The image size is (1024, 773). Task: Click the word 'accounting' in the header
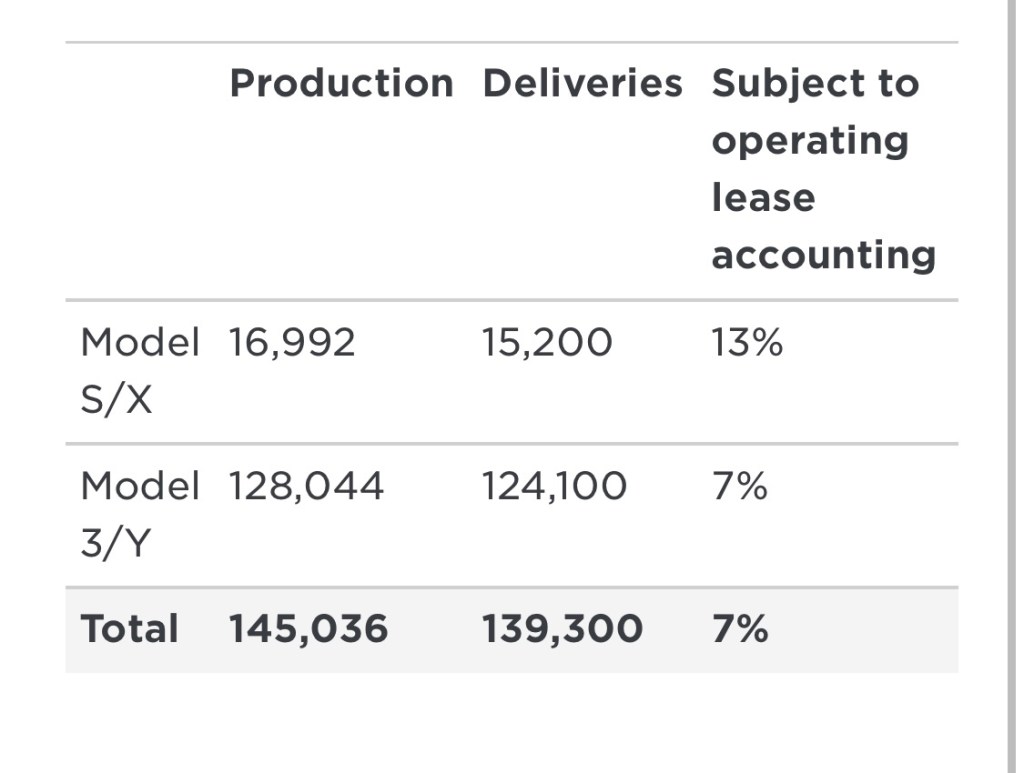click(x=823, y=256)
